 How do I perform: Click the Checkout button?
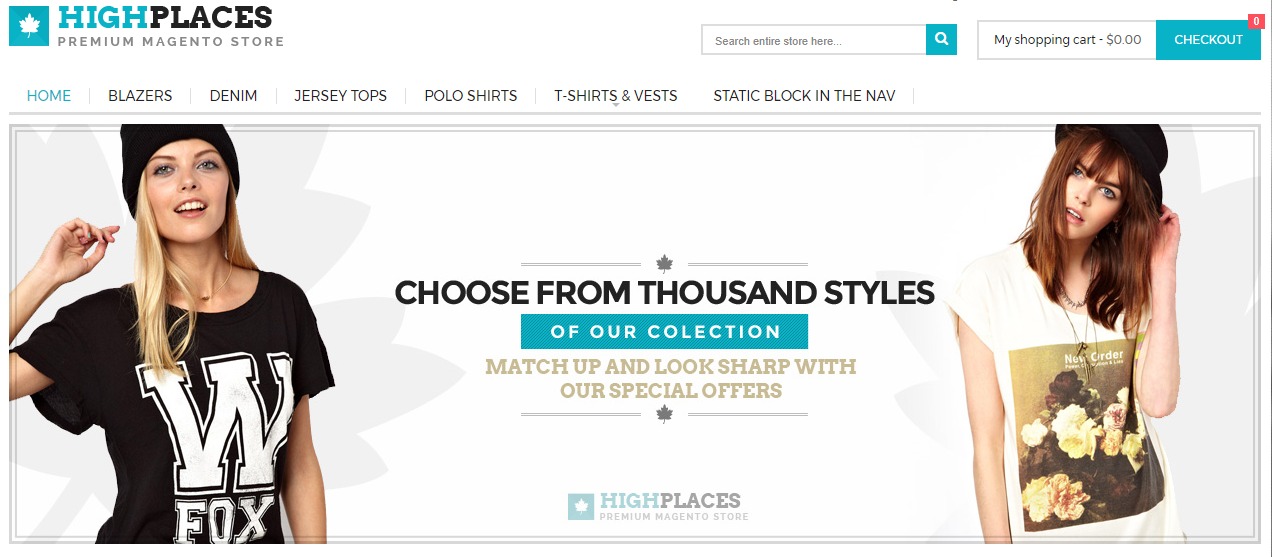tap(1208, 40)
